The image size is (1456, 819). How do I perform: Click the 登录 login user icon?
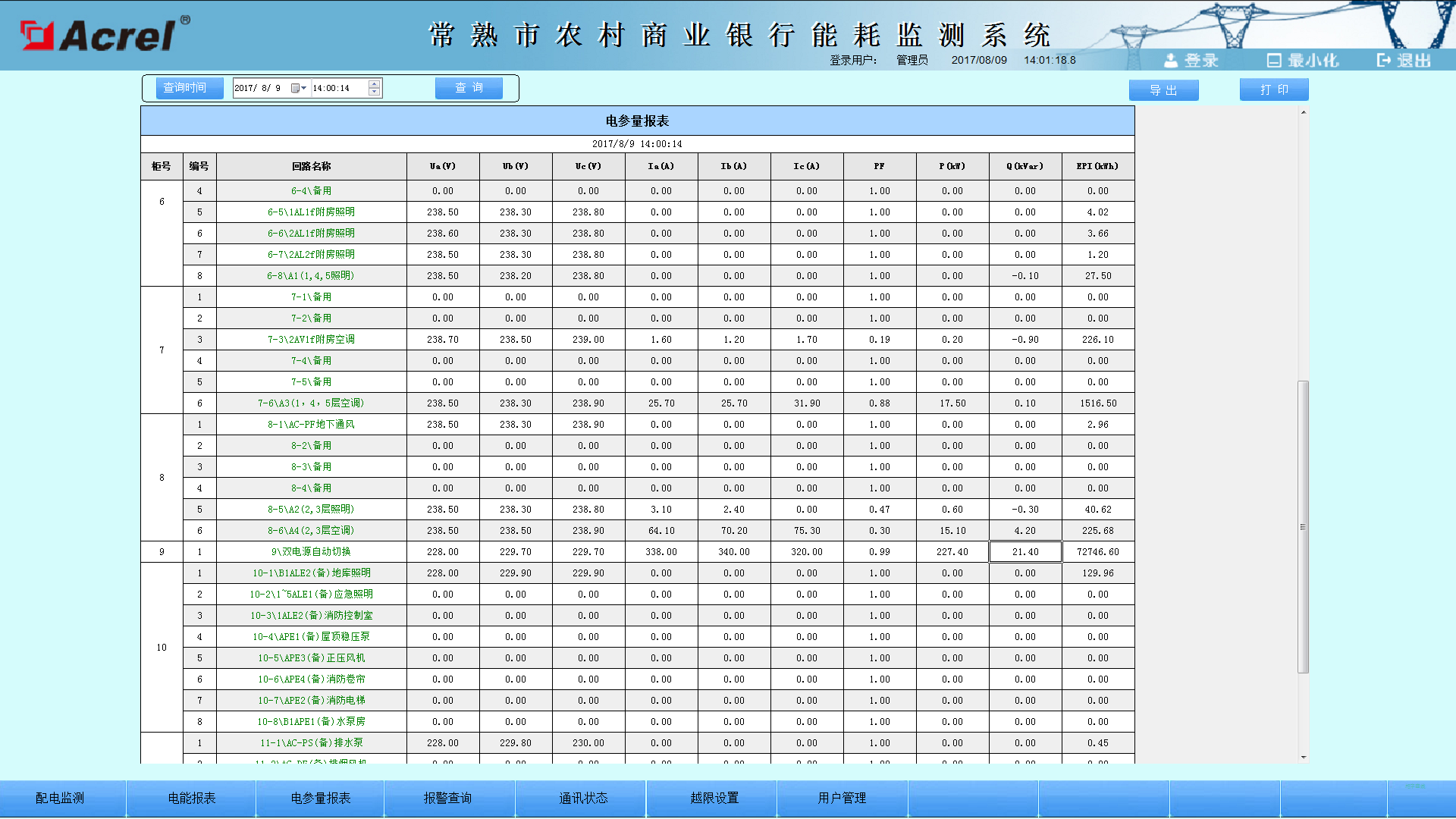1171,60
